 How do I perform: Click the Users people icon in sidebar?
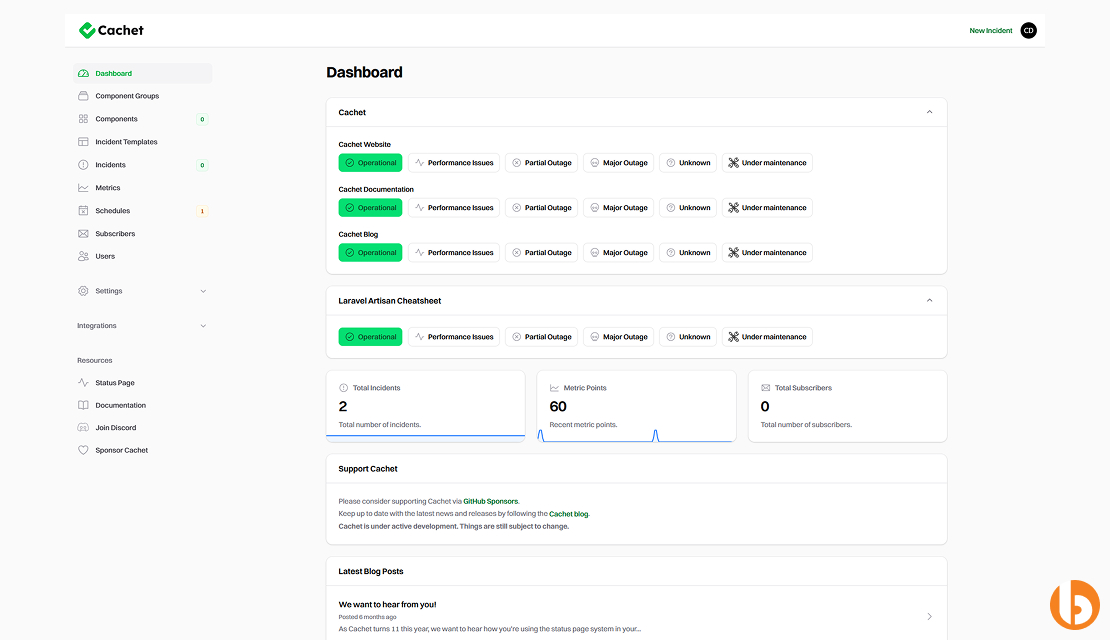pyautogui.click(x=83, y=256)
